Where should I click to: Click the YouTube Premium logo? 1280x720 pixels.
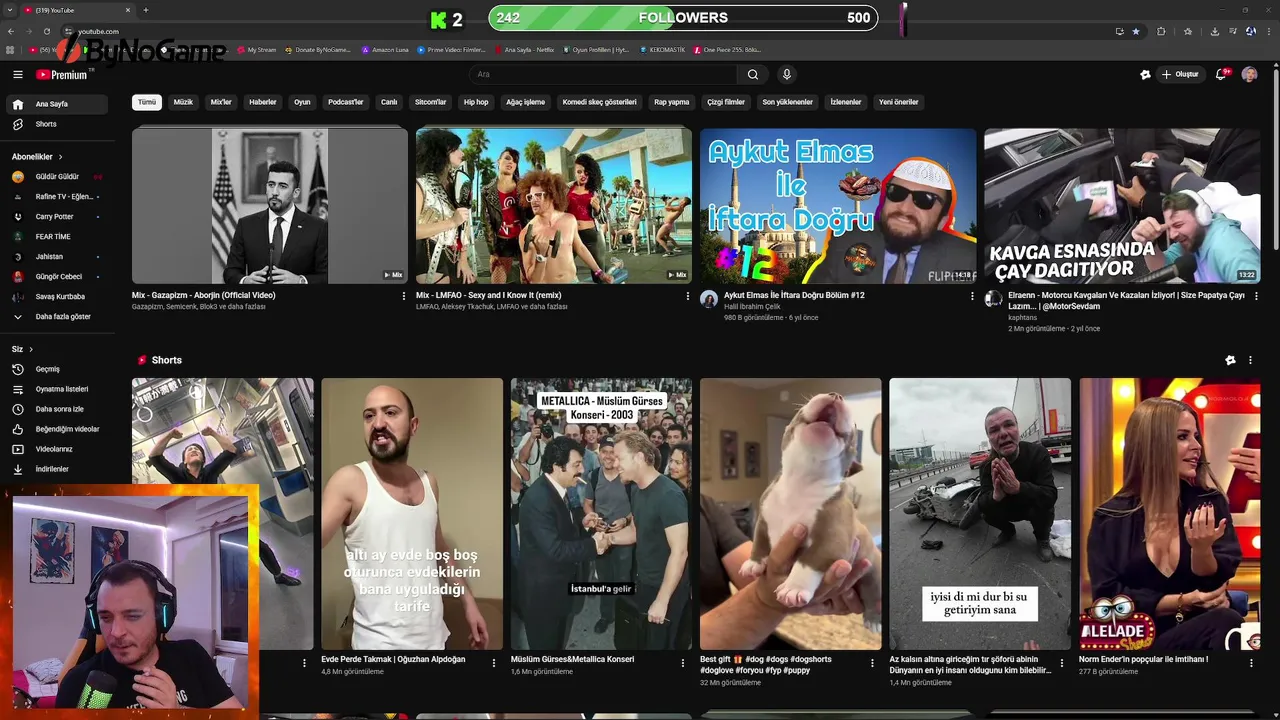coord(63,74)
